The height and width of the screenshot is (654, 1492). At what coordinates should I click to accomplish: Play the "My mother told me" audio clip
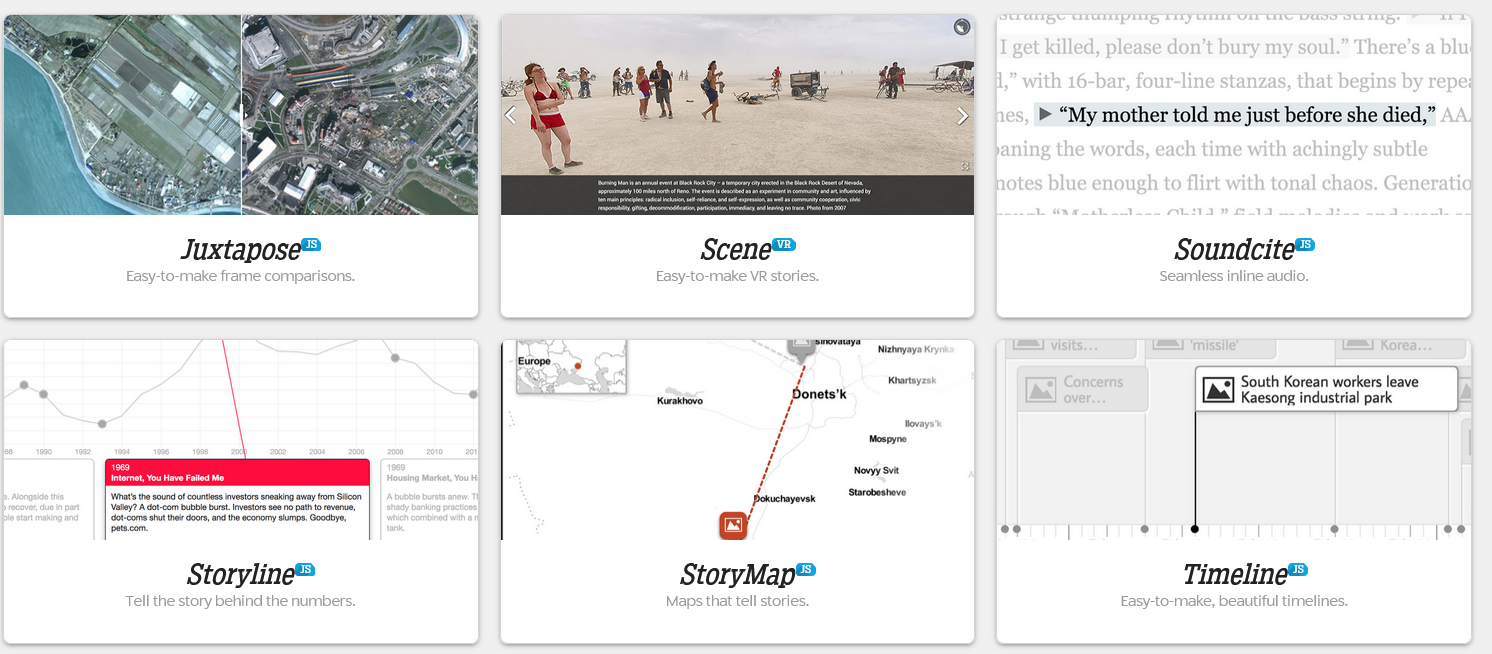(1045, 114)
